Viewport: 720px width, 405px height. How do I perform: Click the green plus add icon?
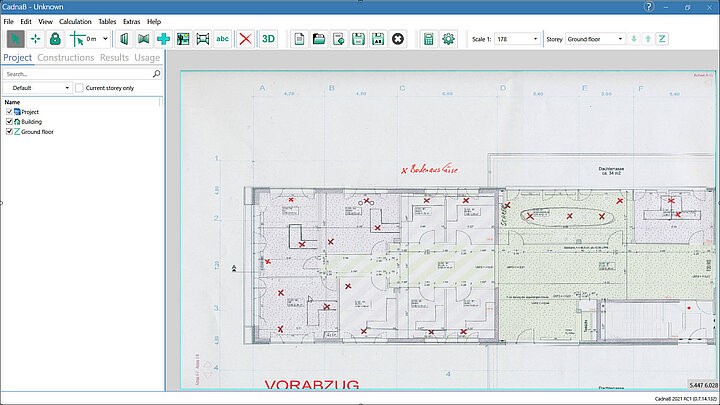coord(163,39)
